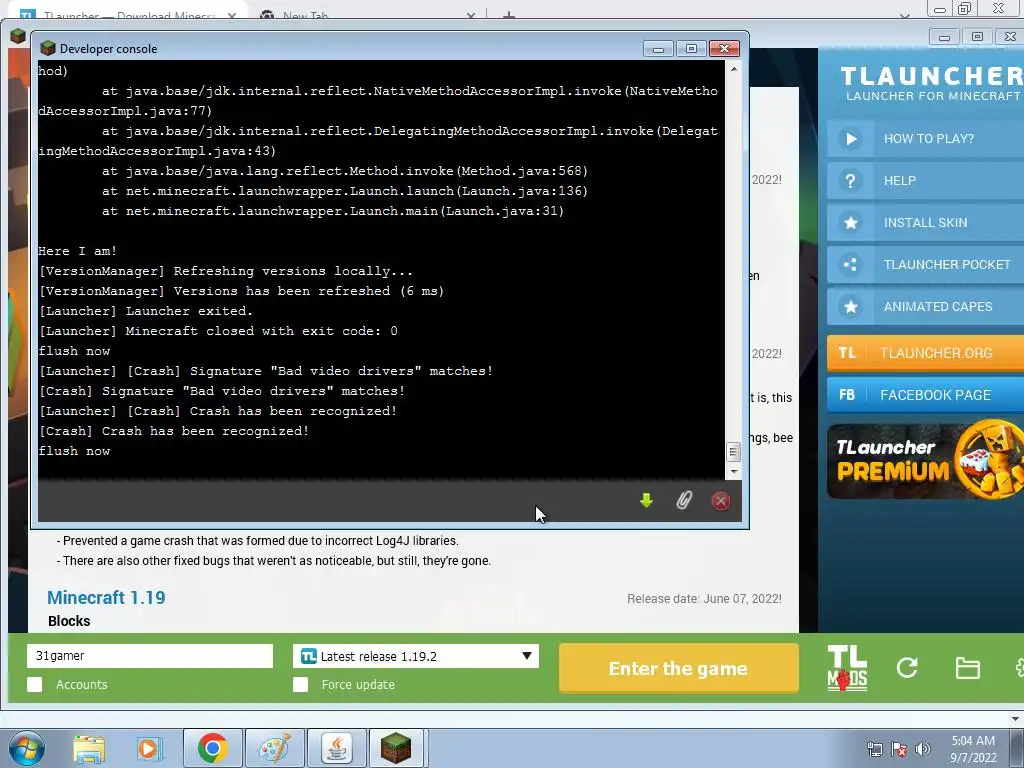Click the paperclip icon in the developer console
The height and width of the screenshot is (768, 1024).
pyautogui.click(x=684, y=501)
